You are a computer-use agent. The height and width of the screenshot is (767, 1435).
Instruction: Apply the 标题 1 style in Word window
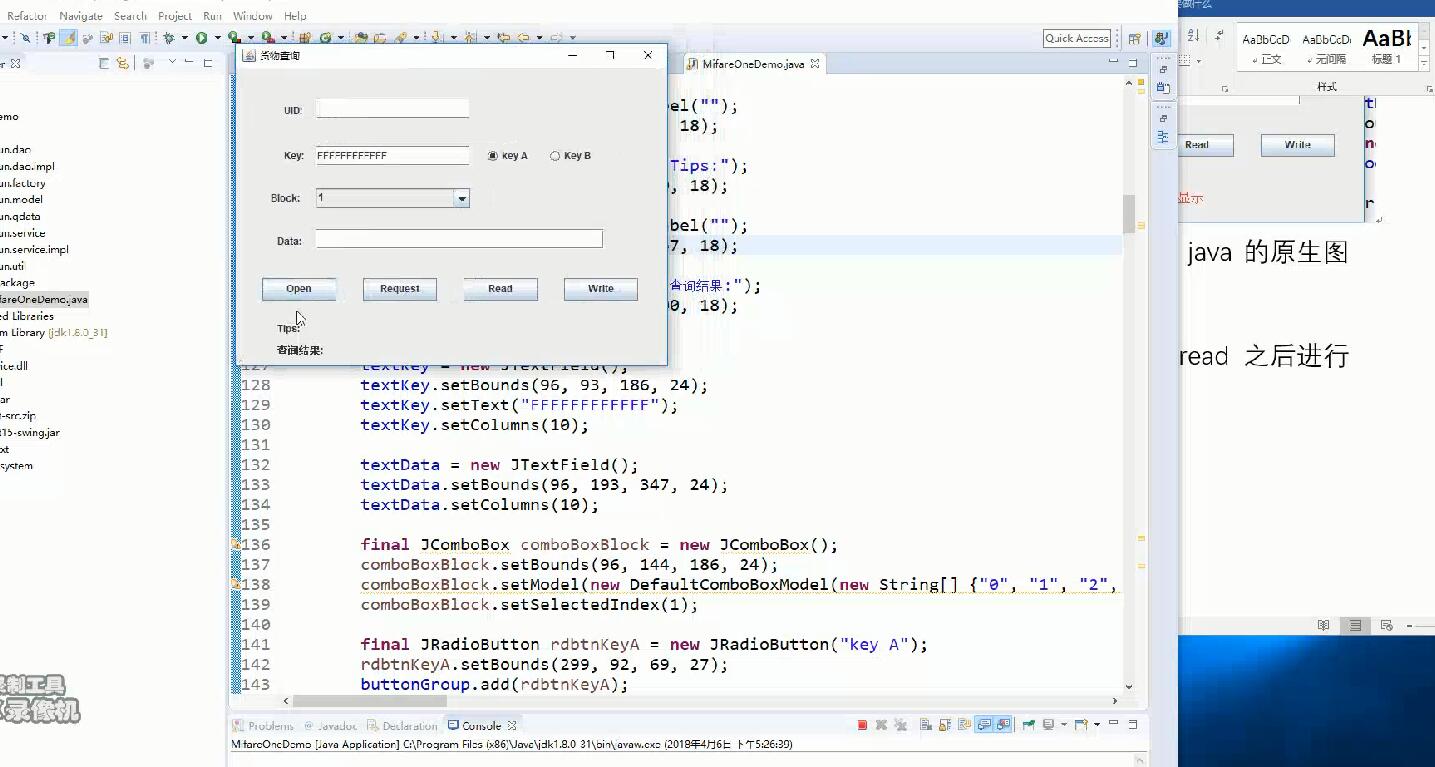(x=1386, y=48)
